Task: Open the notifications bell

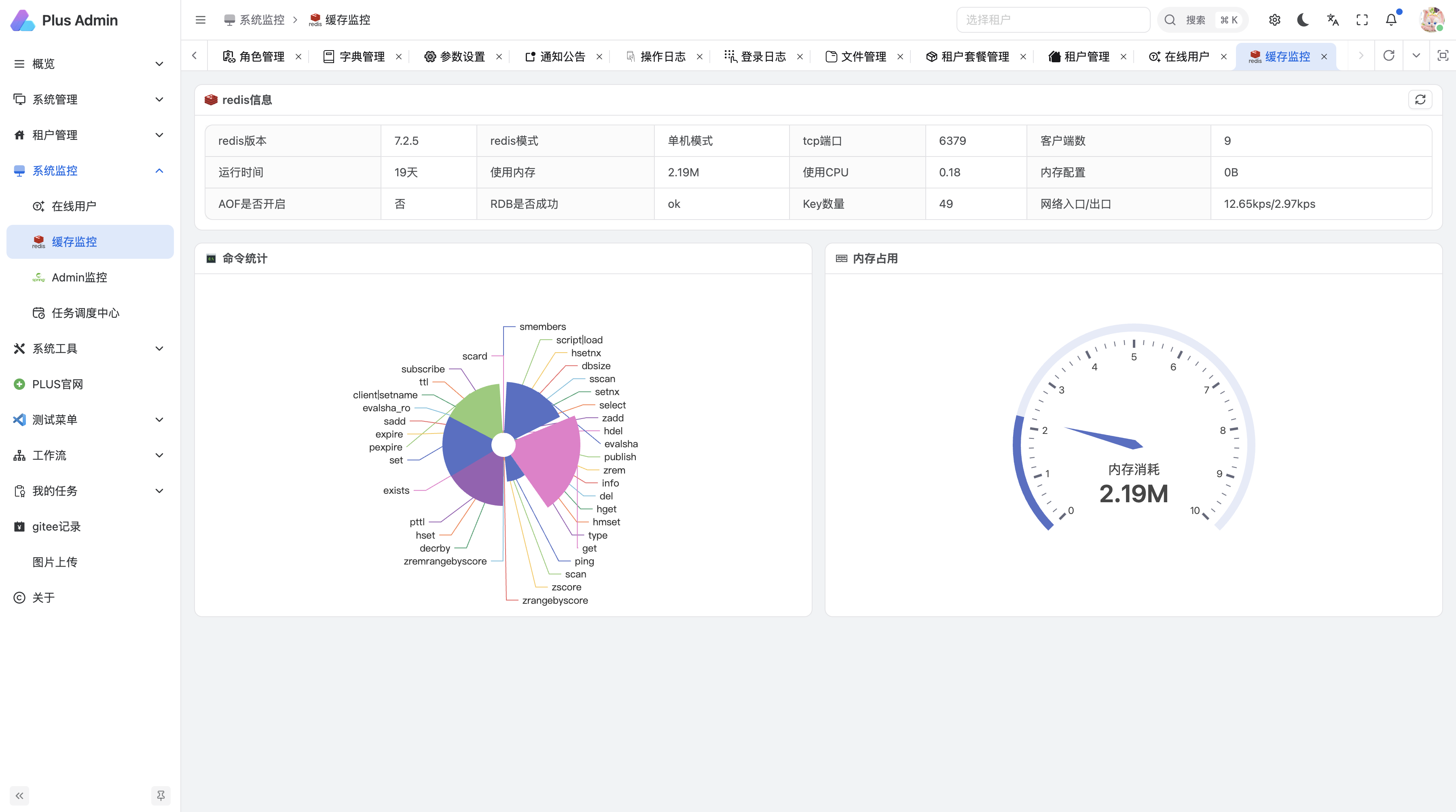Action: 1391,20
